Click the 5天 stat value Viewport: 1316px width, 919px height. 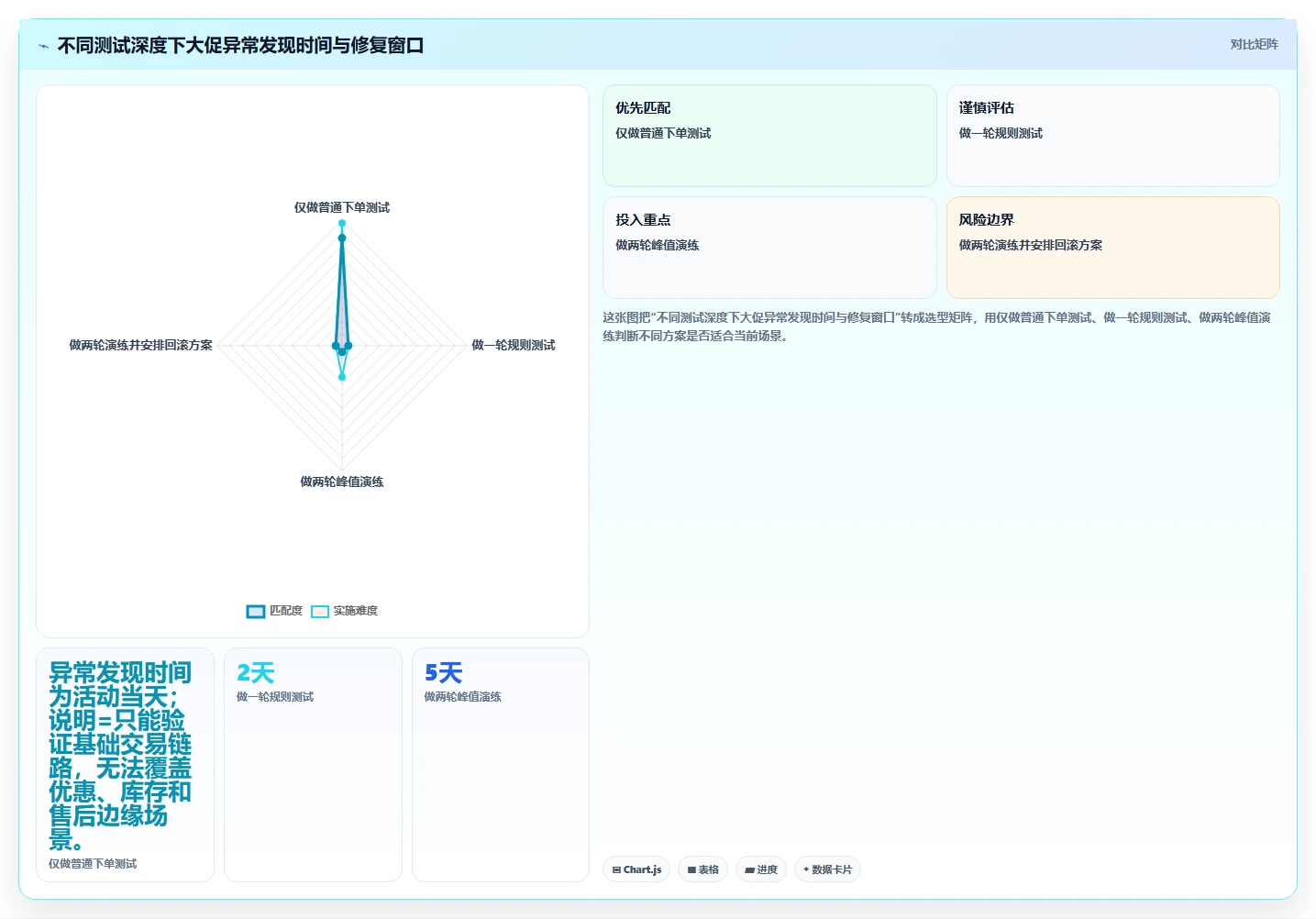coord(444,673)
